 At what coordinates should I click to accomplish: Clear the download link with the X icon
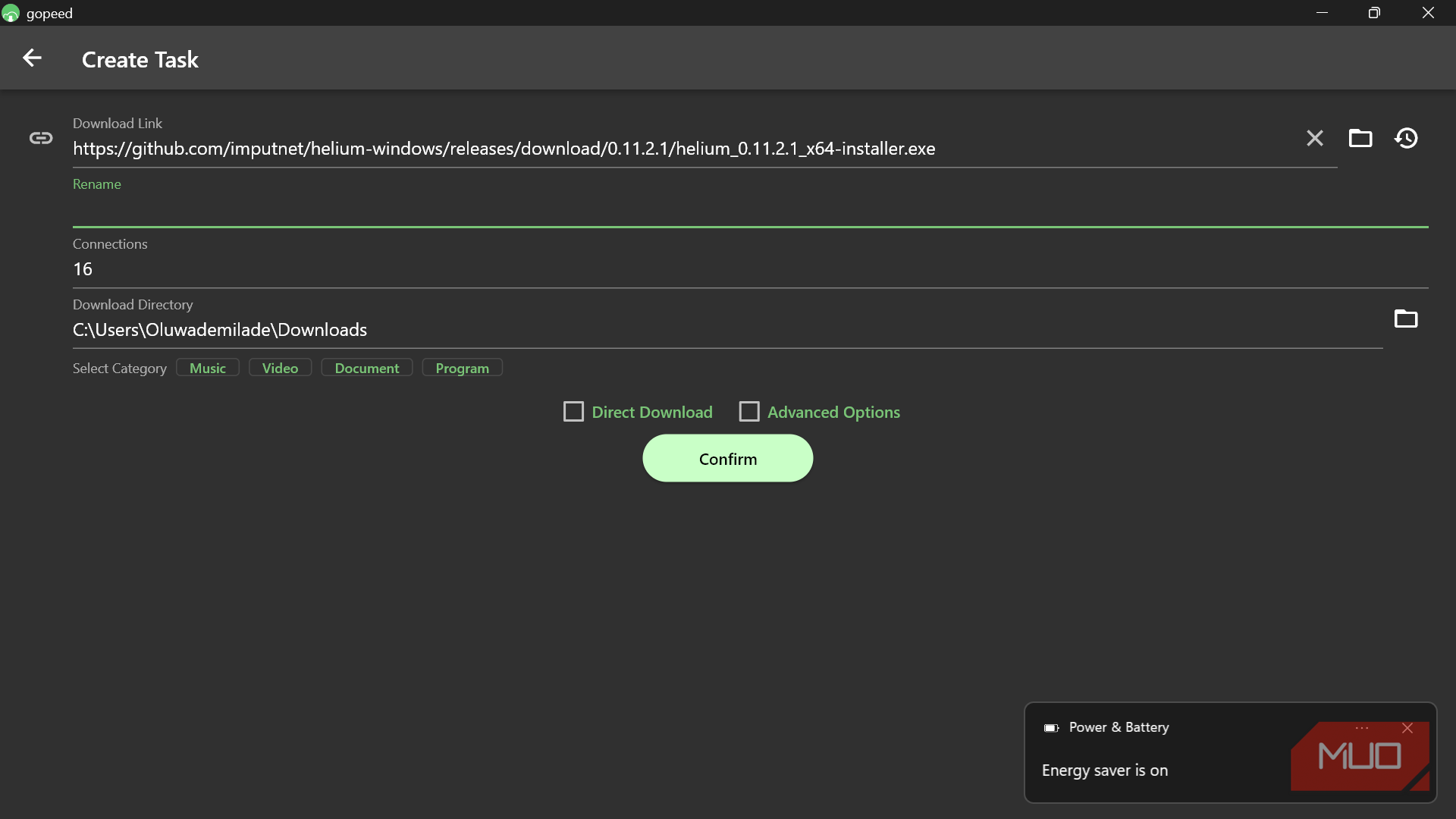point(1315,138)
